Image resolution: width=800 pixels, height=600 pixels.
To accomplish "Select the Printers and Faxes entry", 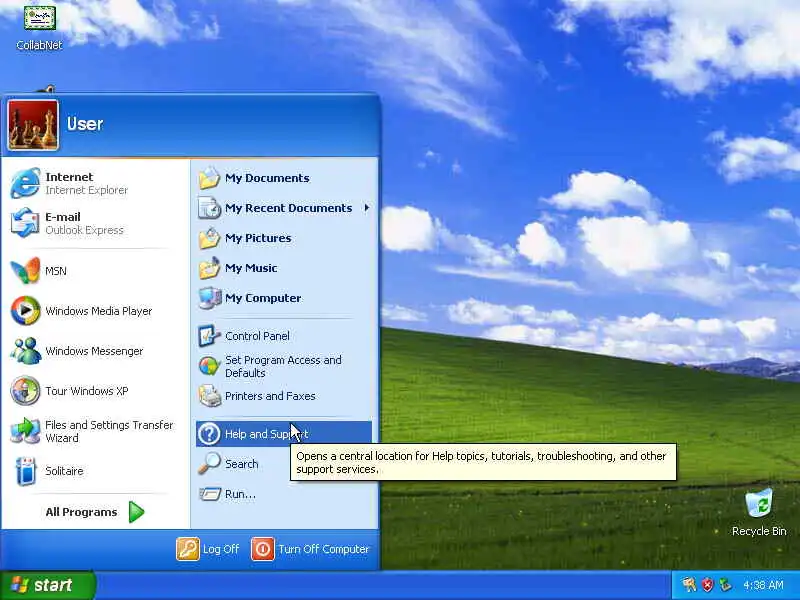I will 284,396.
